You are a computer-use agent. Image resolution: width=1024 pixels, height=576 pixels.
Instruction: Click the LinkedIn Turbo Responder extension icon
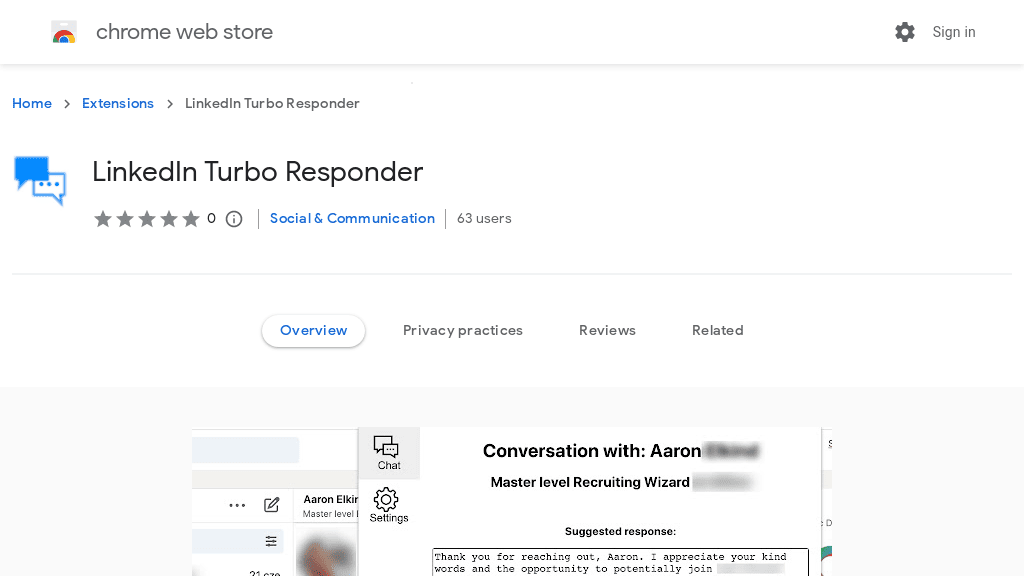pos(39,180)
